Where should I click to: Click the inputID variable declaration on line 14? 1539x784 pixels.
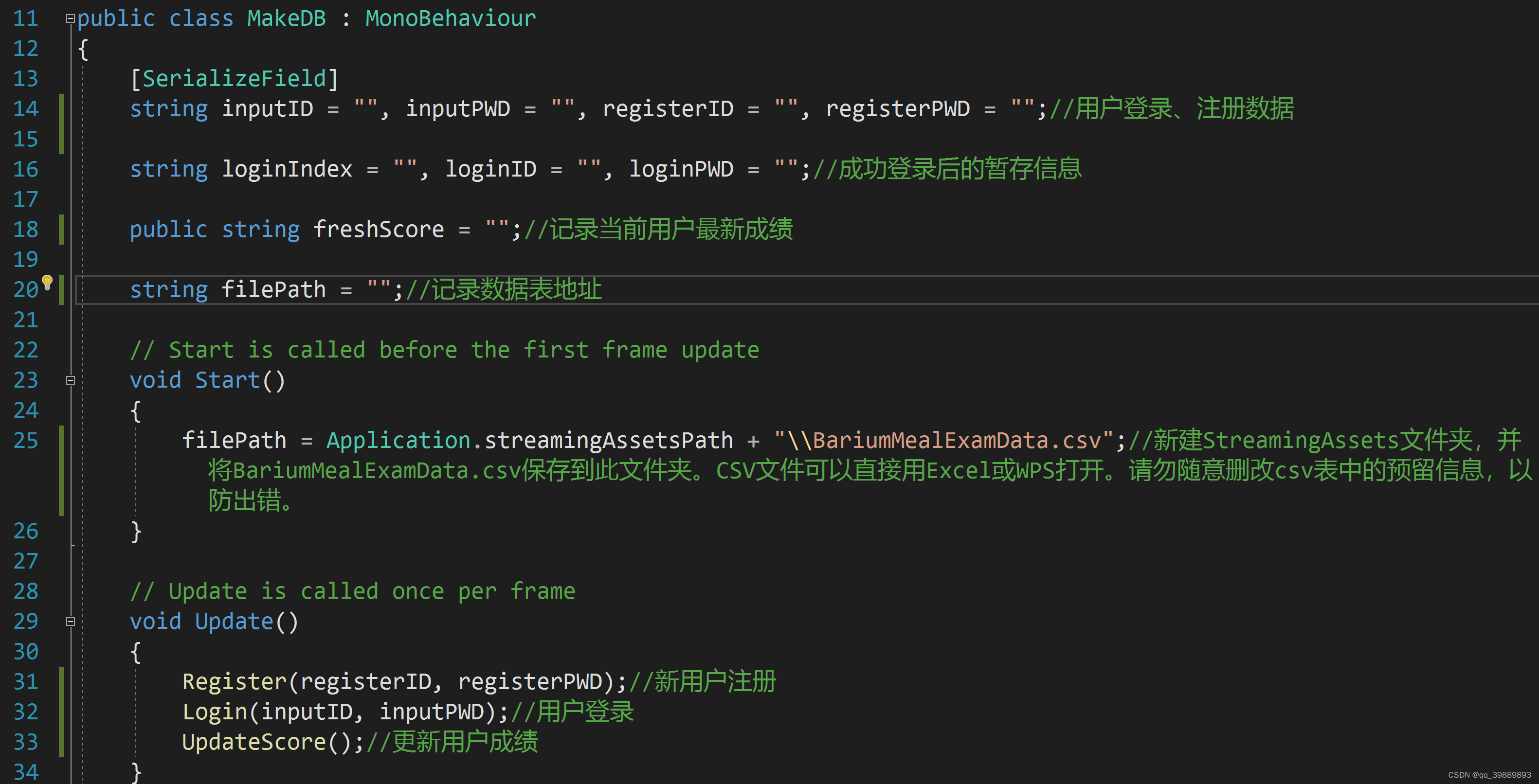pos(268,108)
